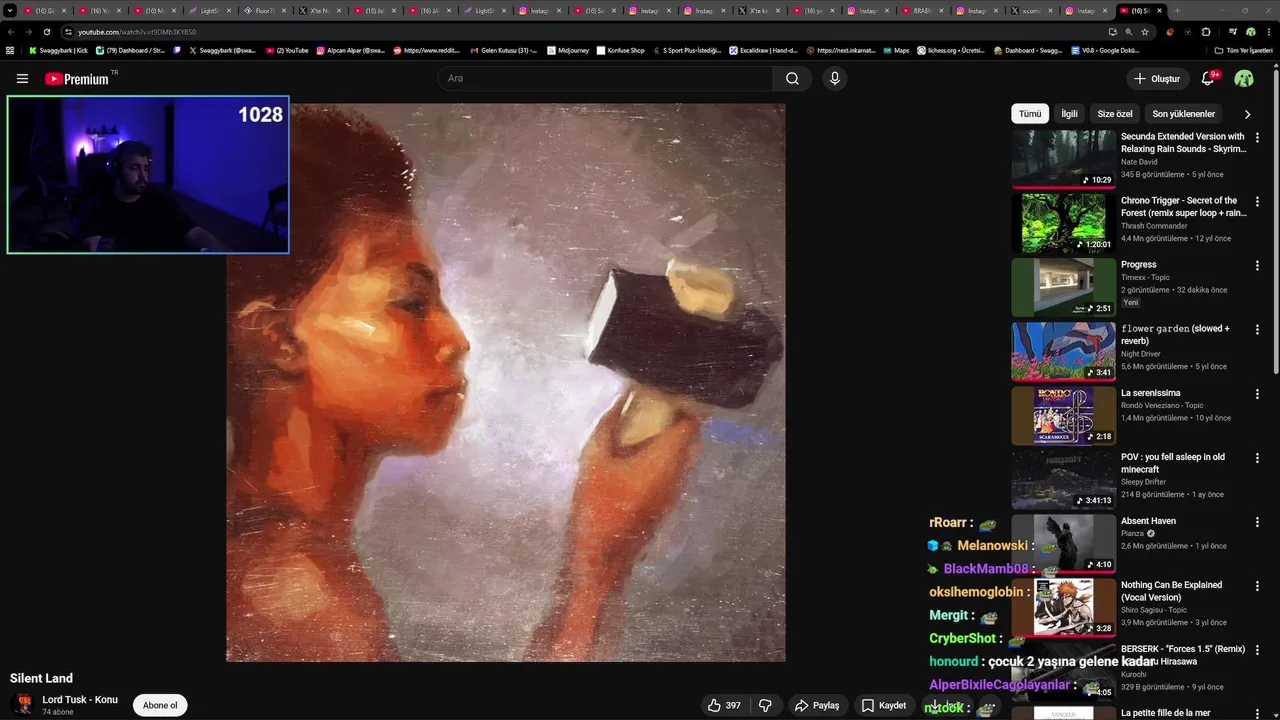Play La serenissima thumbnail
This screenshot has height=720, width=1280.
1063,415
